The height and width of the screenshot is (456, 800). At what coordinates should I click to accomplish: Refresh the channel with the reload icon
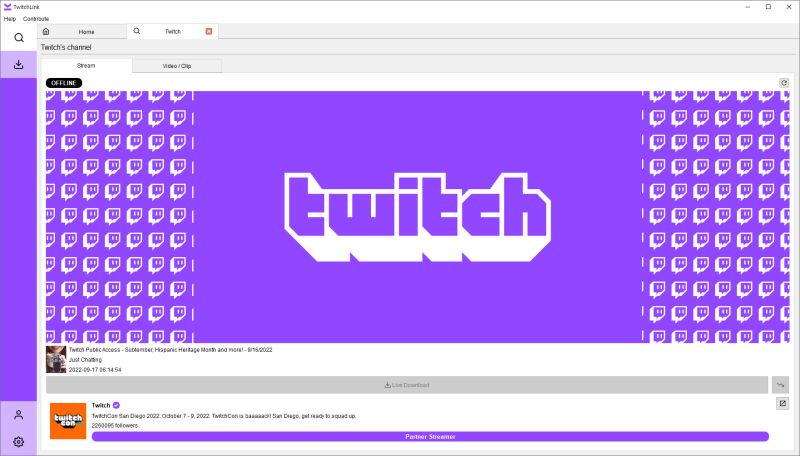(784, 83)
